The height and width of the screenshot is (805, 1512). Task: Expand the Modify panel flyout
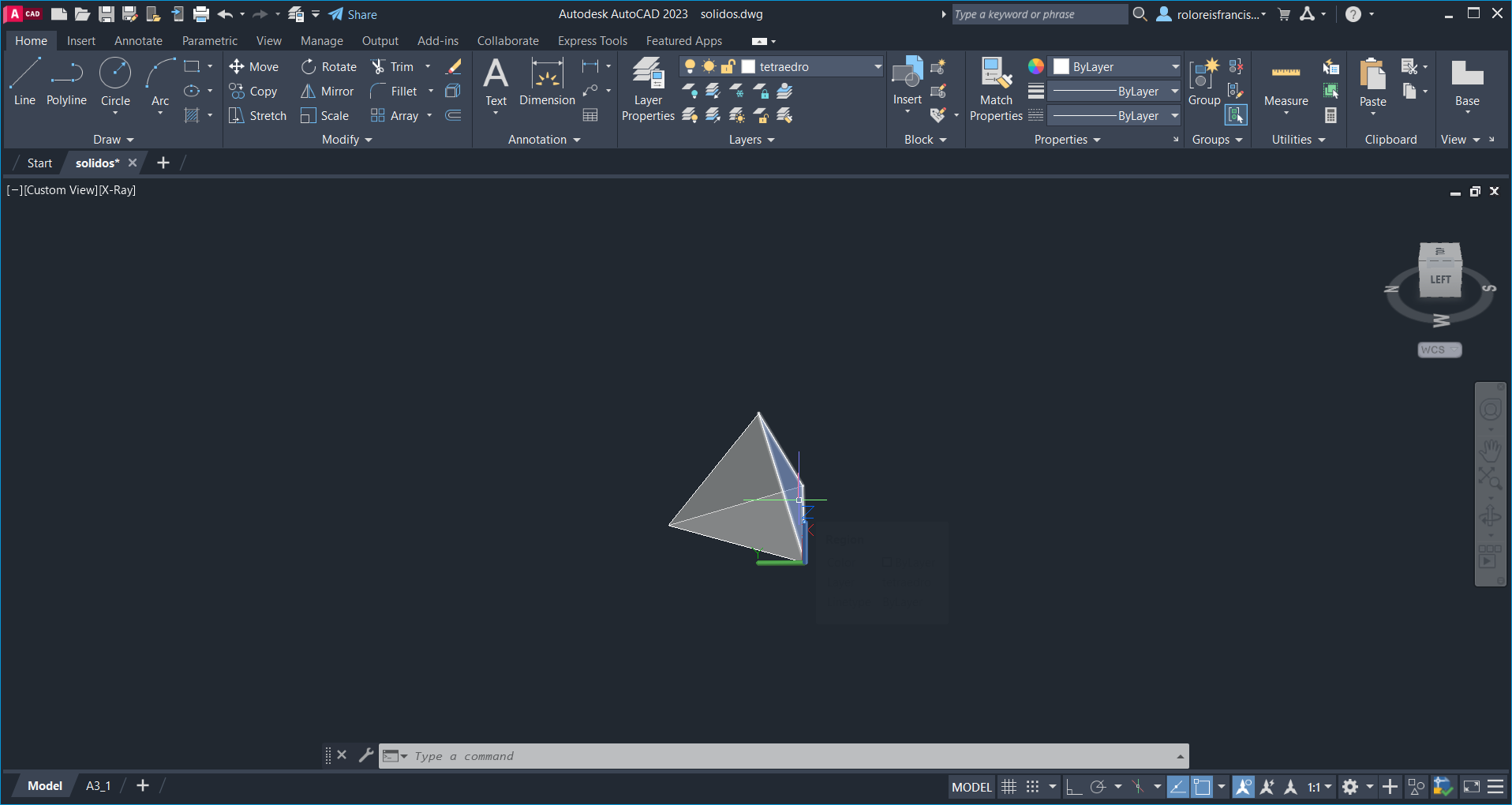pyautogui.click(x=346, y=140)
